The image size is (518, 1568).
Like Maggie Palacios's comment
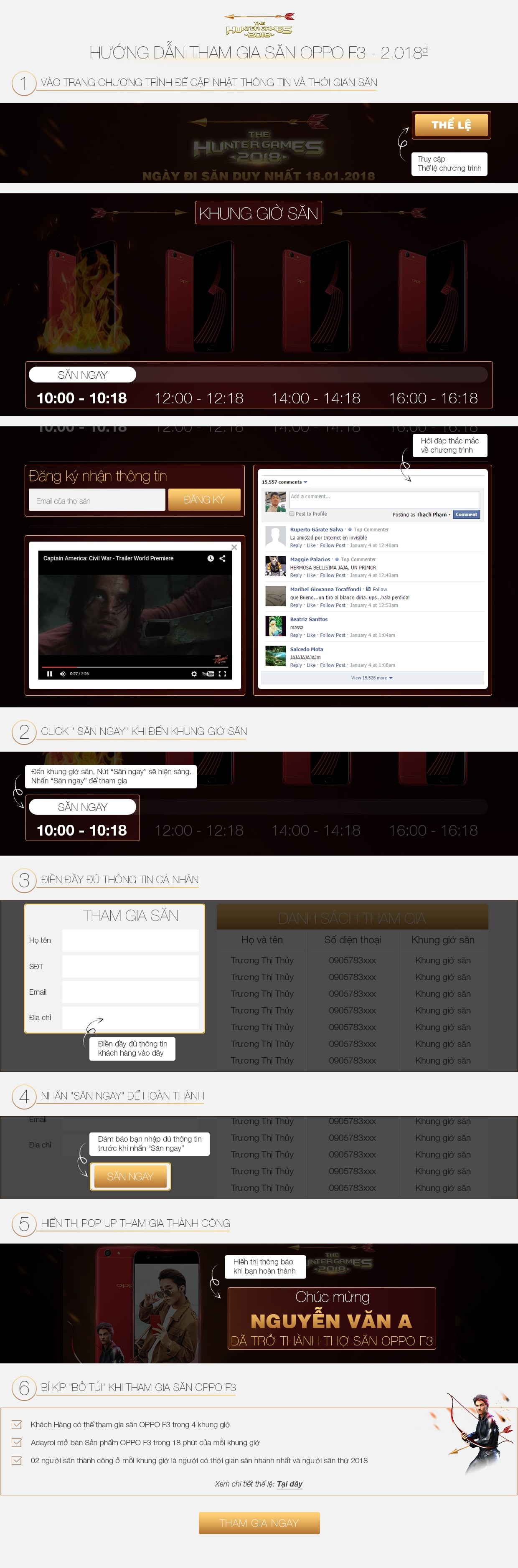pos(311,575)
